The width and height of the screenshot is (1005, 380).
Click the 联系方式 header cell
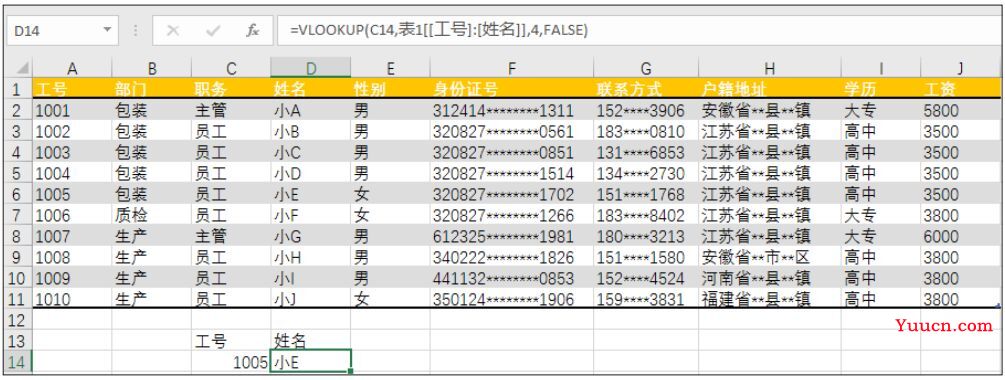(x=646, y=88)
